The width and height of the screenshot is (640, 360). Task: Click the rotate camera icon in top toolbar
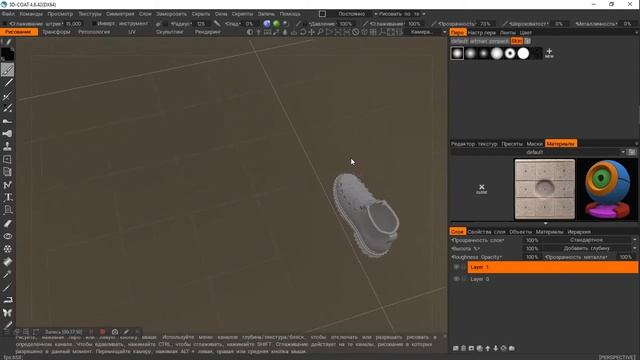(x=303, y=32)
